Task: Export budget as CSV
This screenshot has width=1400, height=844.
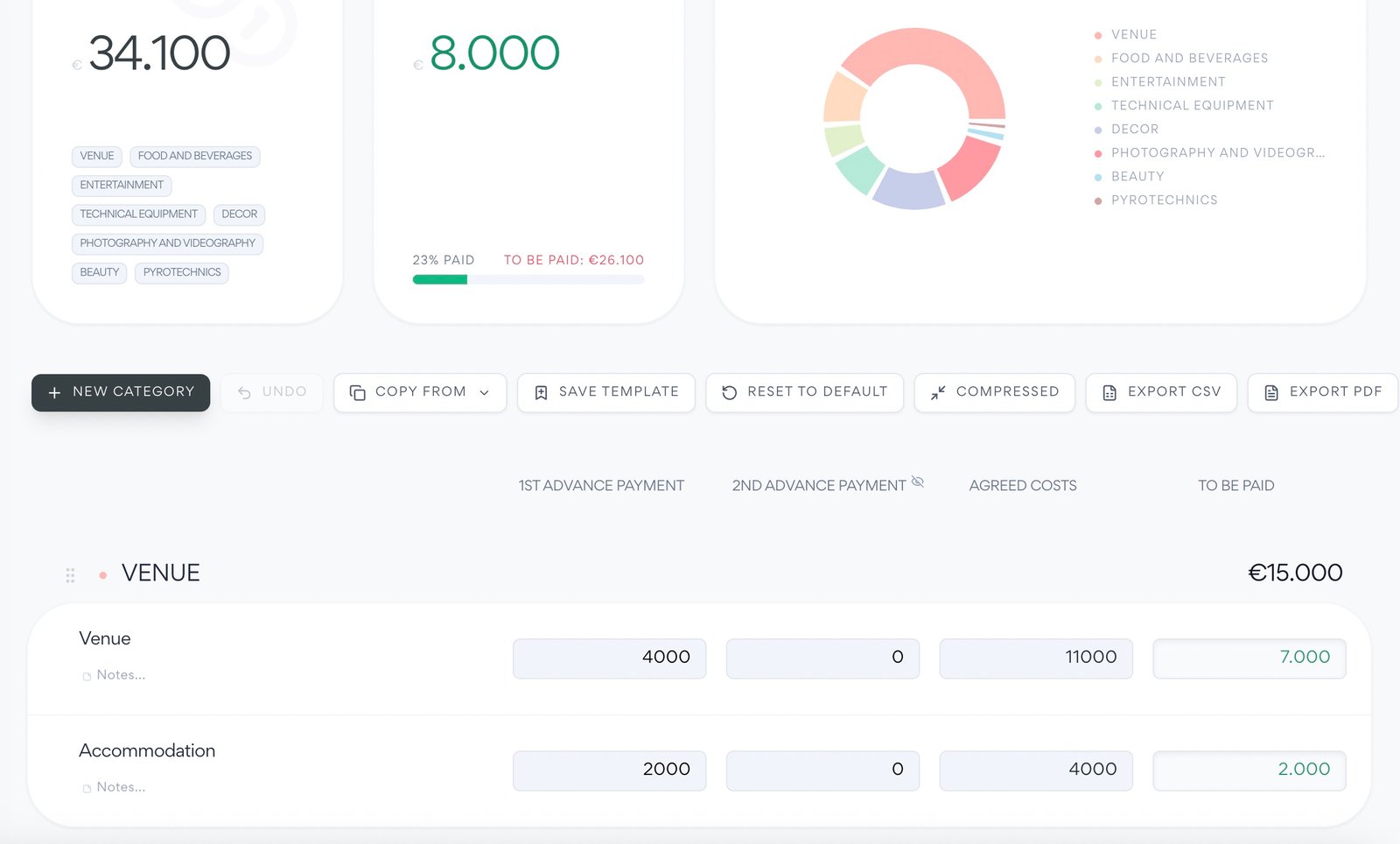Action: click(1161, 392)
